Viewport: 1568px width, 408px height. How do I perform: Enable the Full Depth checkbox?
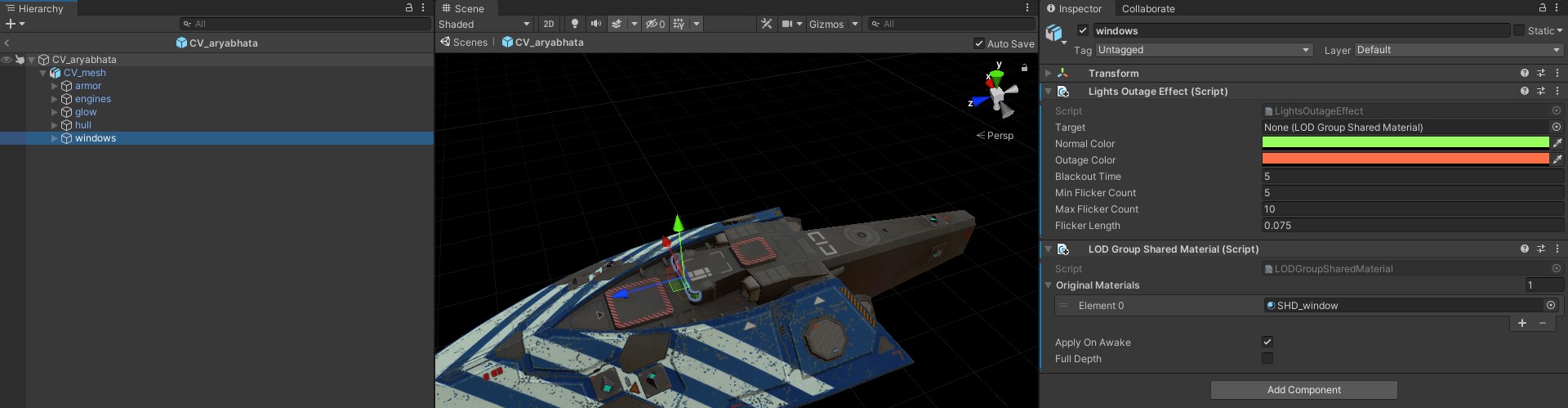click(x=1267, y=358)
